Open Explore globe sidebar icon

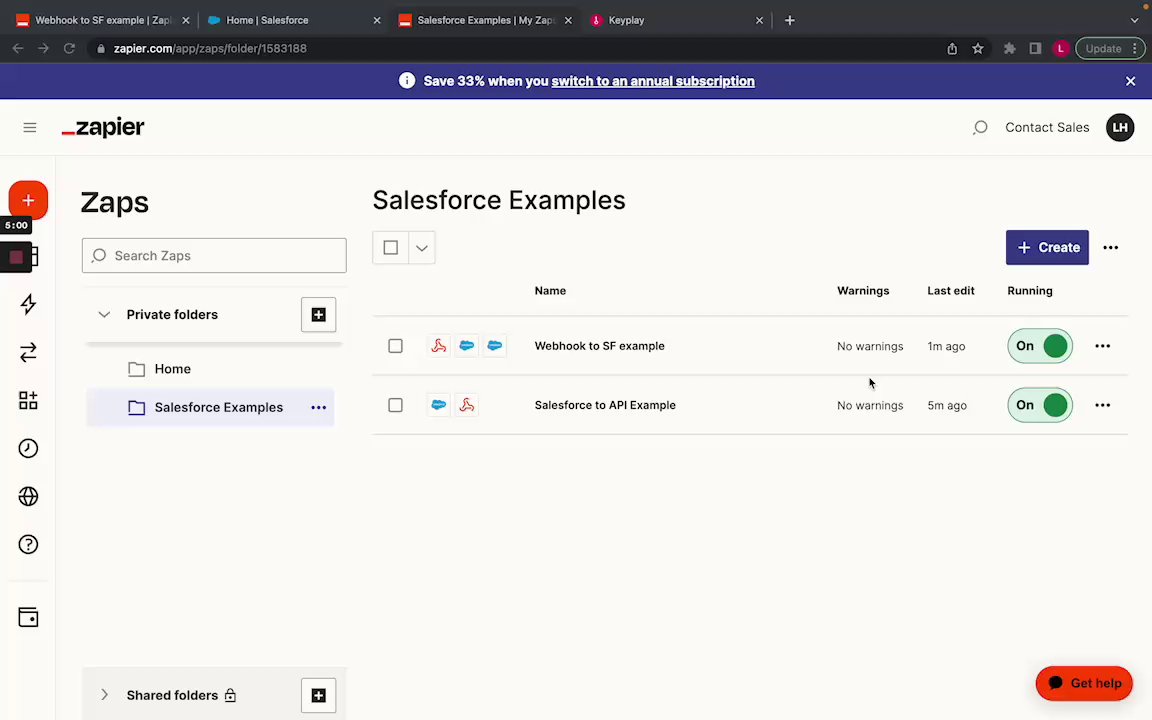pos(28,497)
